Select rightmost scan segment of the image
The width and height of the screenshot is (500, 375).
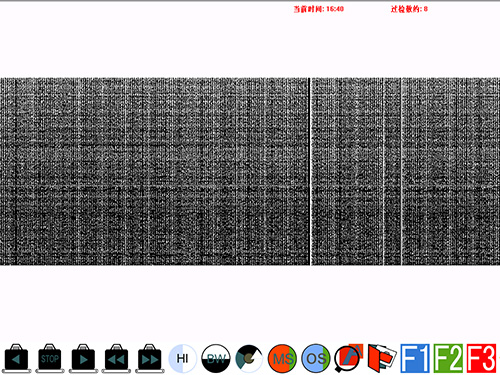pyautogui.click(x=451, y=172)
